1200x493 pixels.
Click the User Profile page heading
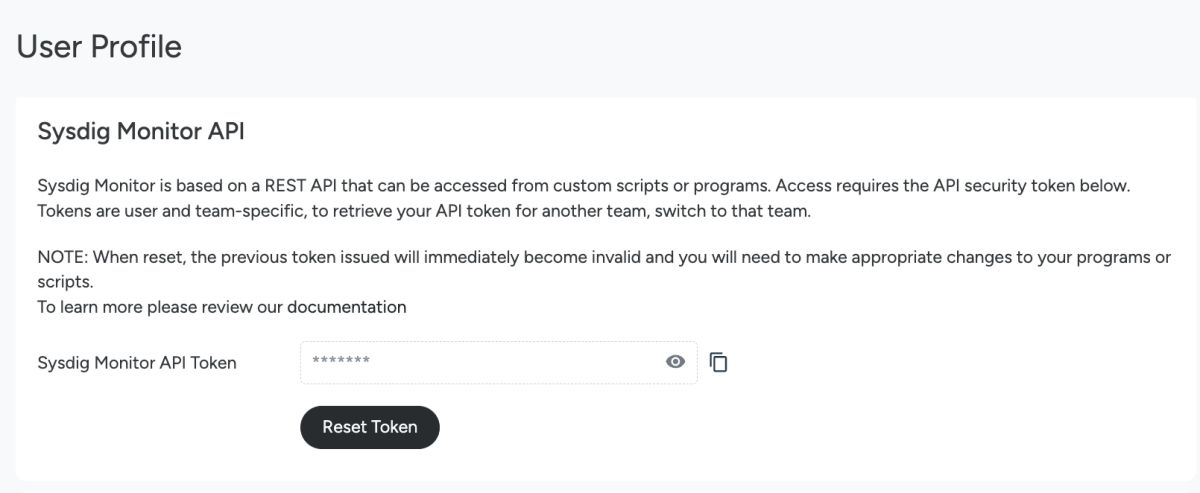[99, 46]
